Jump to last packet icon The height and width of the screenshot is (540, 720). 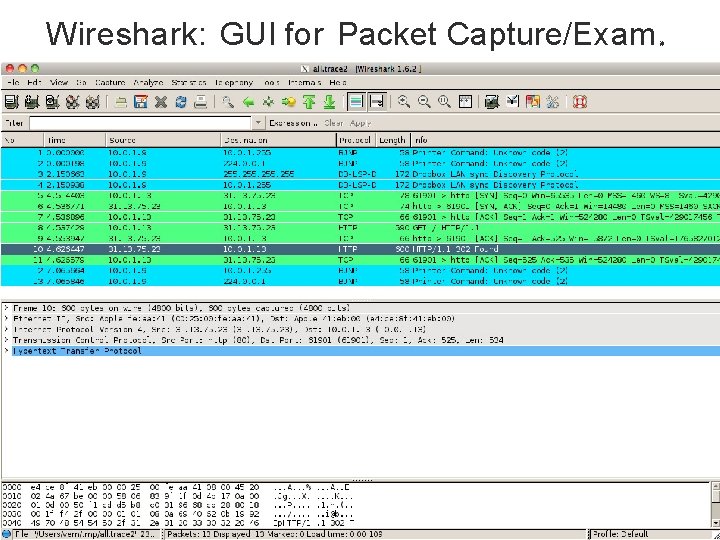(329, 101)
